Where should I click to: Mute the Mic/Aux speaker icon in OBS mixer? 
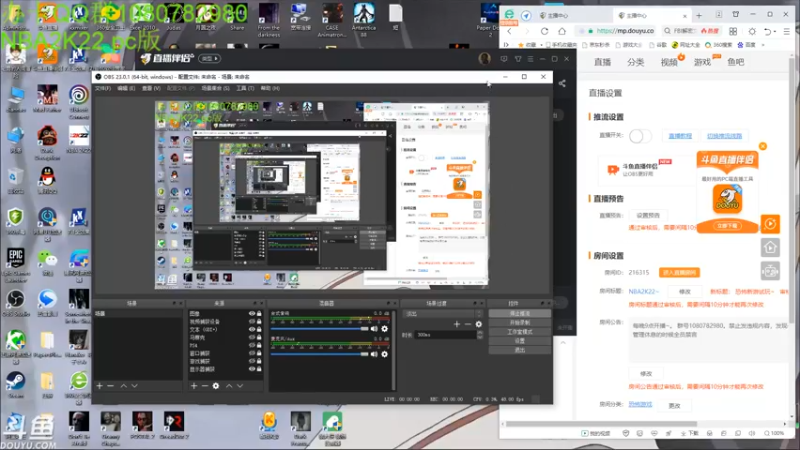coord(374,354)
